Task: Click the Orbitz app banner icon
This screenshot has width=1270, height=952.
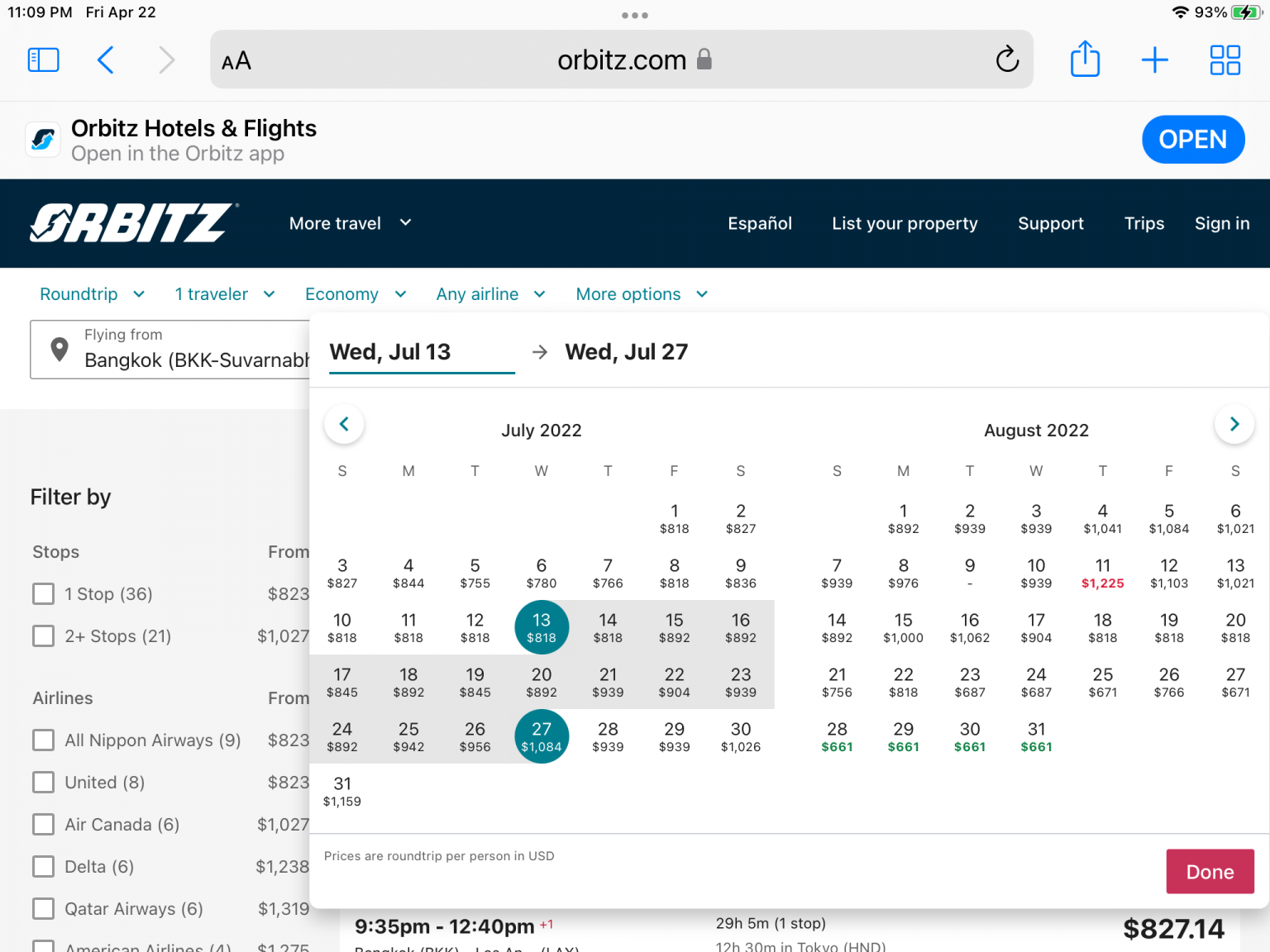Action: click(x=43, y=140)
